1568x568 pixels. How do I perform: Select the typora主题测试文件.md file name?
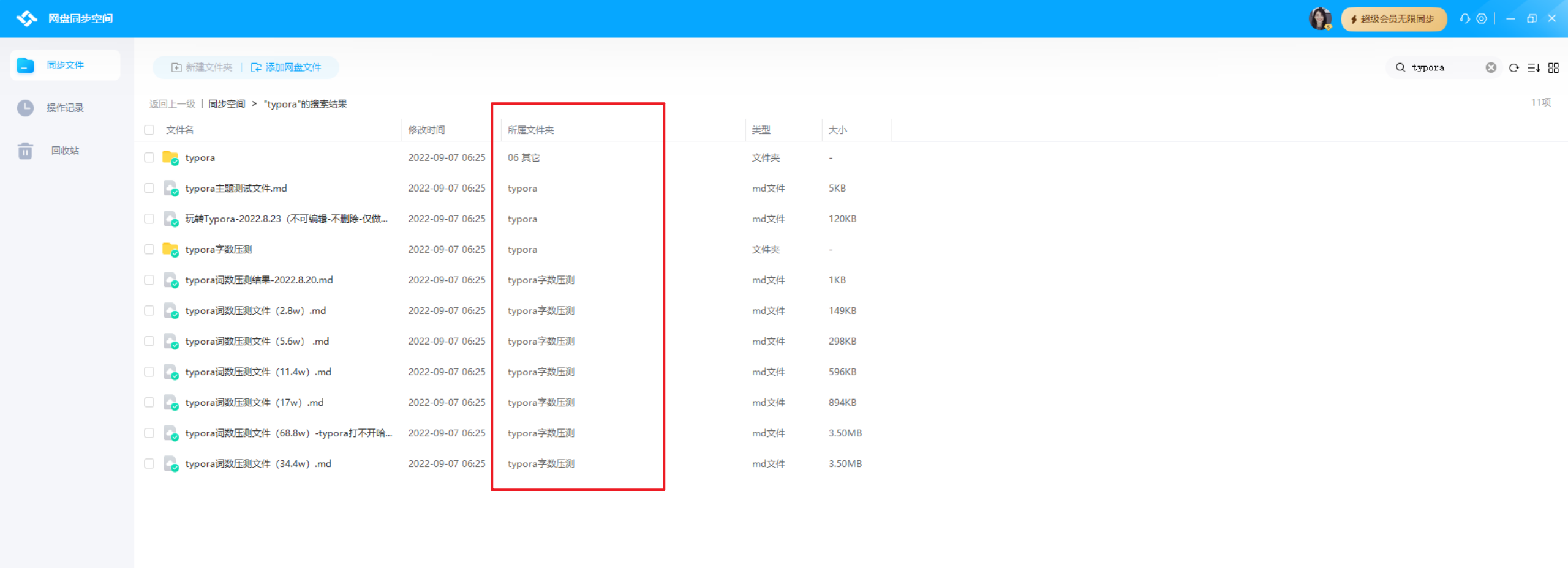236,188
